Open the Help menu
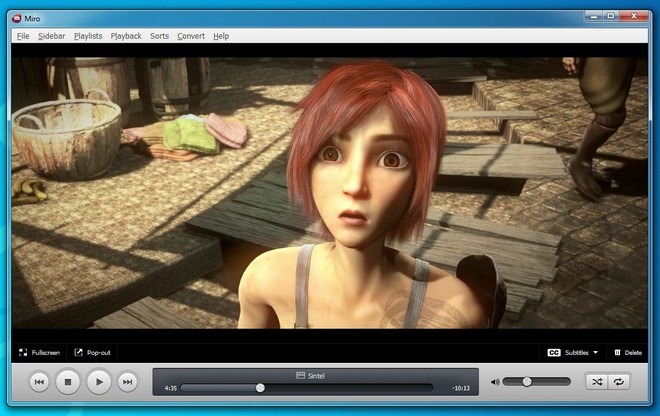 (x=221, y=36)
